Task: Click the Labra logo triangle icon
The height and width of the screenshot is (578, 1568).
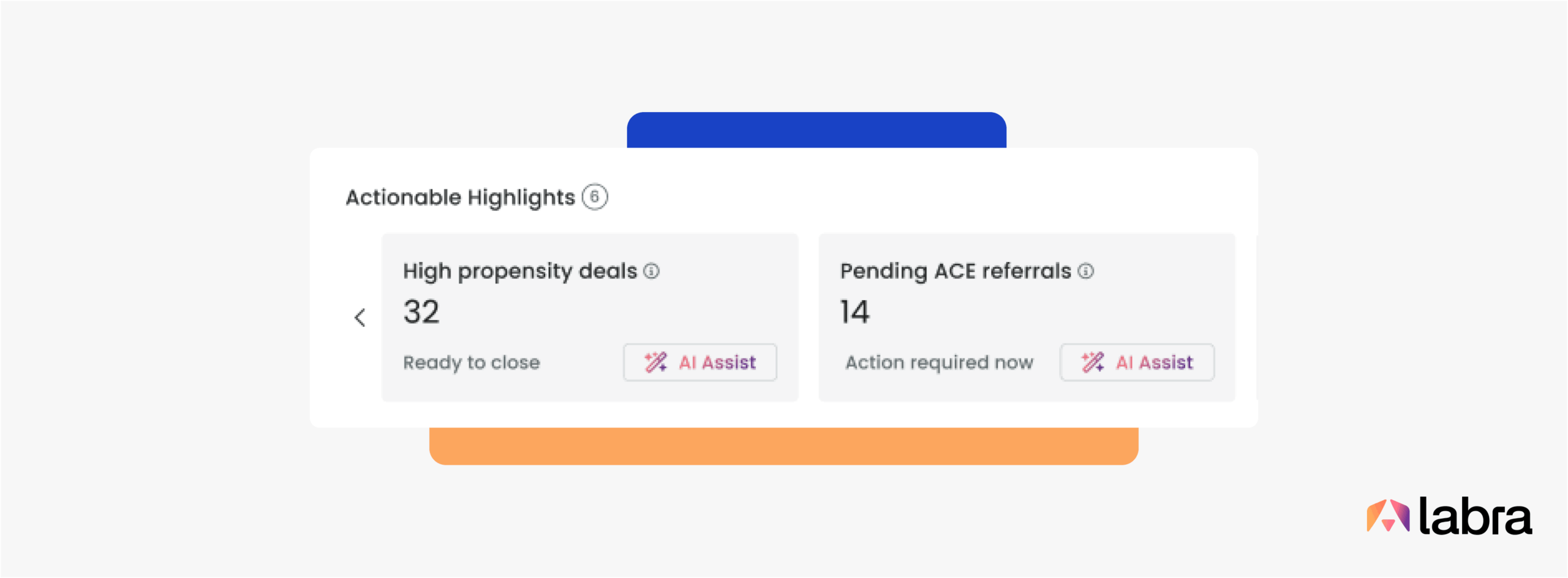Action: [1388, 516]
